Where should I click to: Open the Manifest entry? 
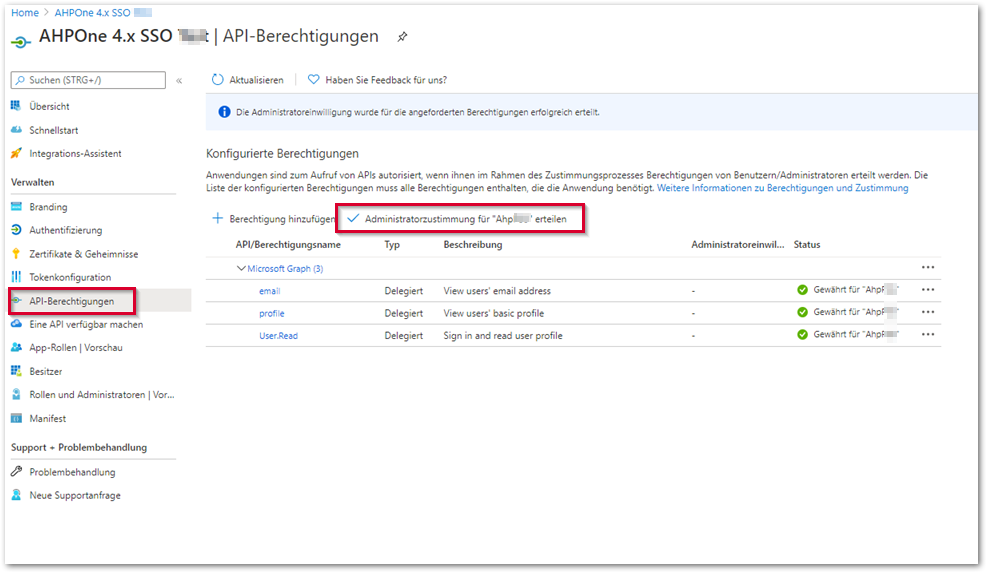[x=48, y=419]
